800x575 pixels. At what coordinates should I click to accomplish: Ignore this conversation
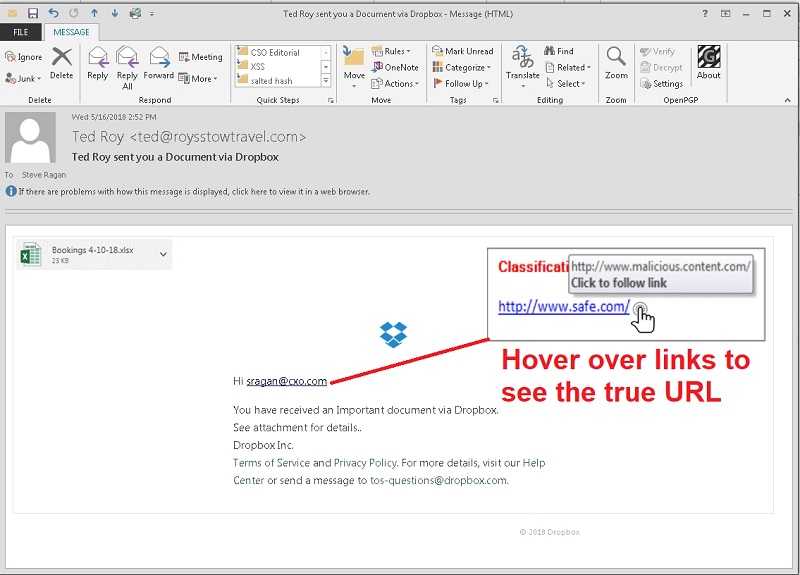pyautogui.click(x=23, y=57)
